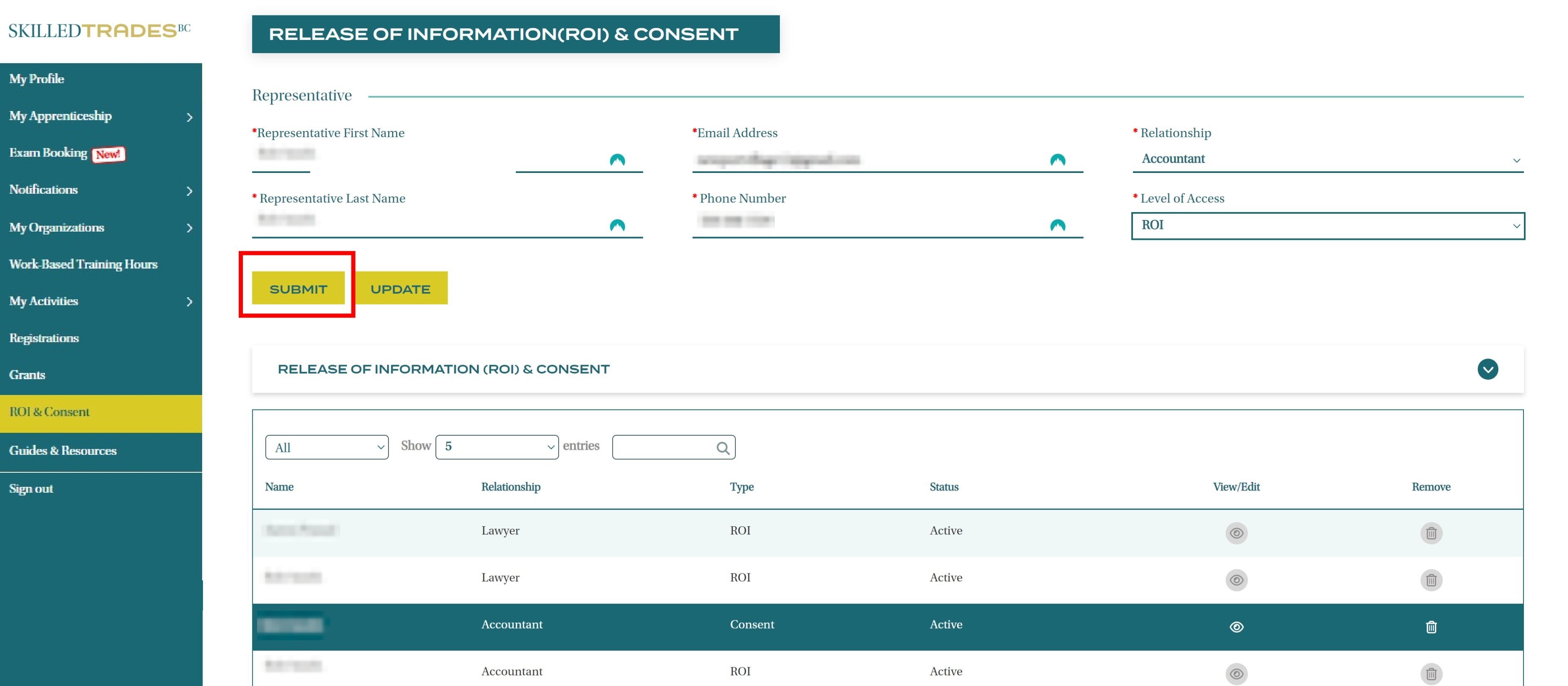Viewport: 1568px width, 686px height.
Task: Open the Relationship dropdown showing Accountant
Action: [x=1327, y=159]
